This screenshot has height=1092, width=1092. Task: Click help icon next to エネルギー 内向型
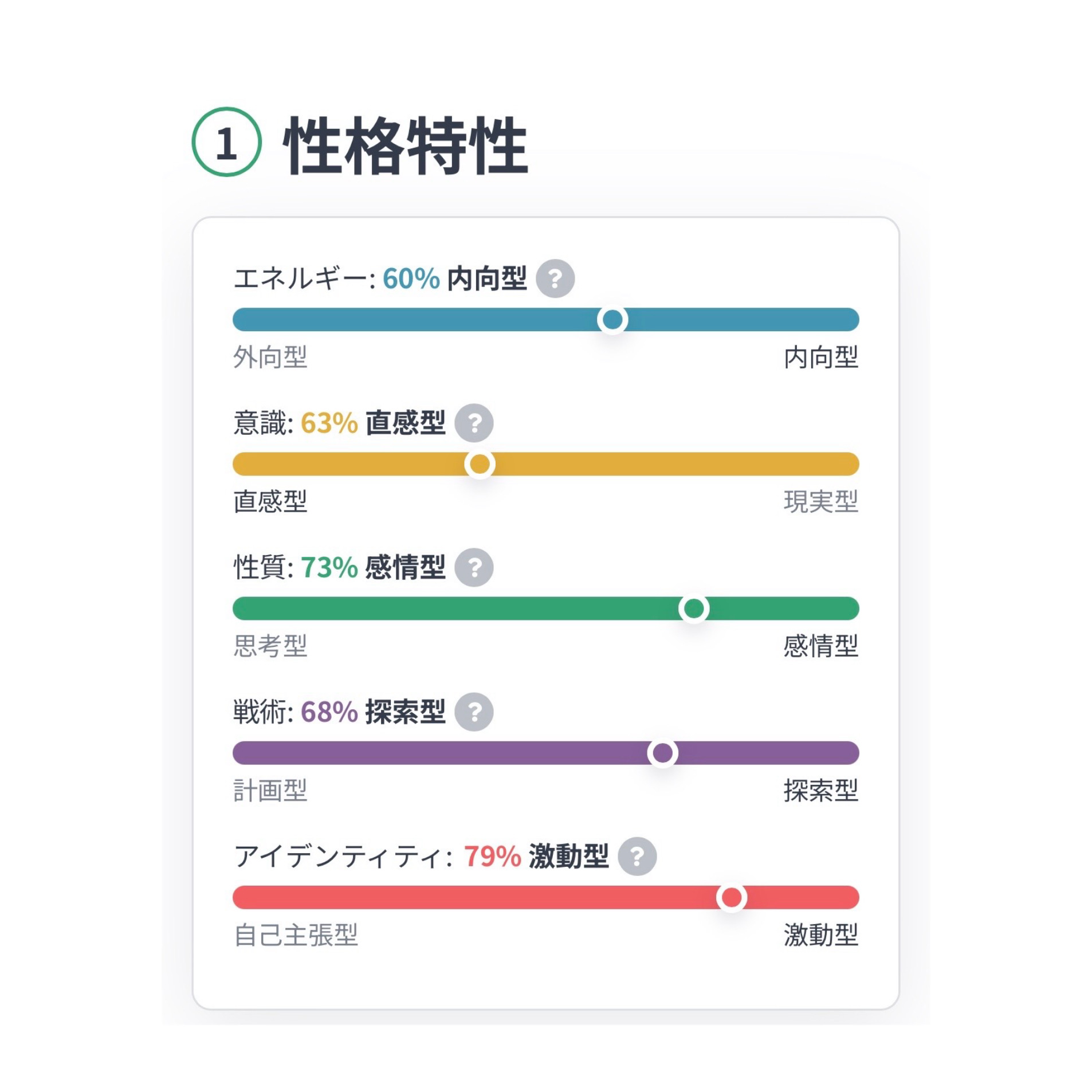(555, 278)
